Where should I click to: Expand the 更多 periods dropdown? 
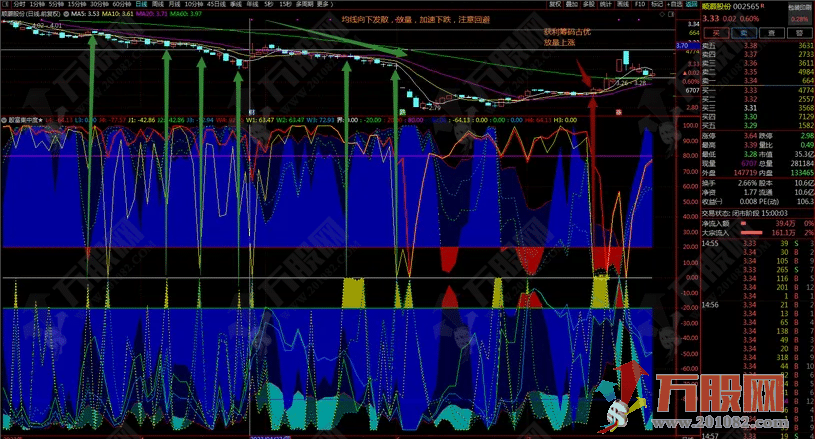pos(324,4)
